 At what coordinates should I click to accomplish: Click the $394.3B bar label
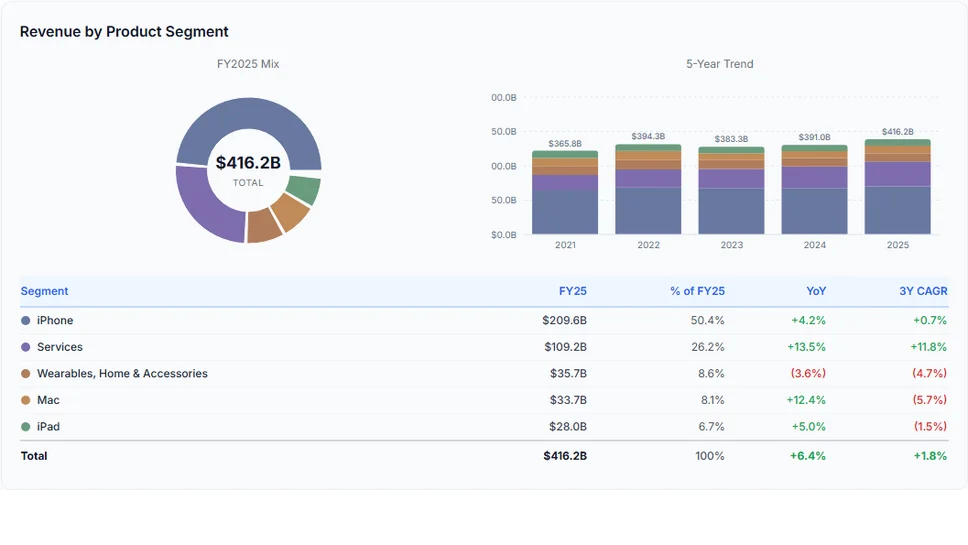648,136
